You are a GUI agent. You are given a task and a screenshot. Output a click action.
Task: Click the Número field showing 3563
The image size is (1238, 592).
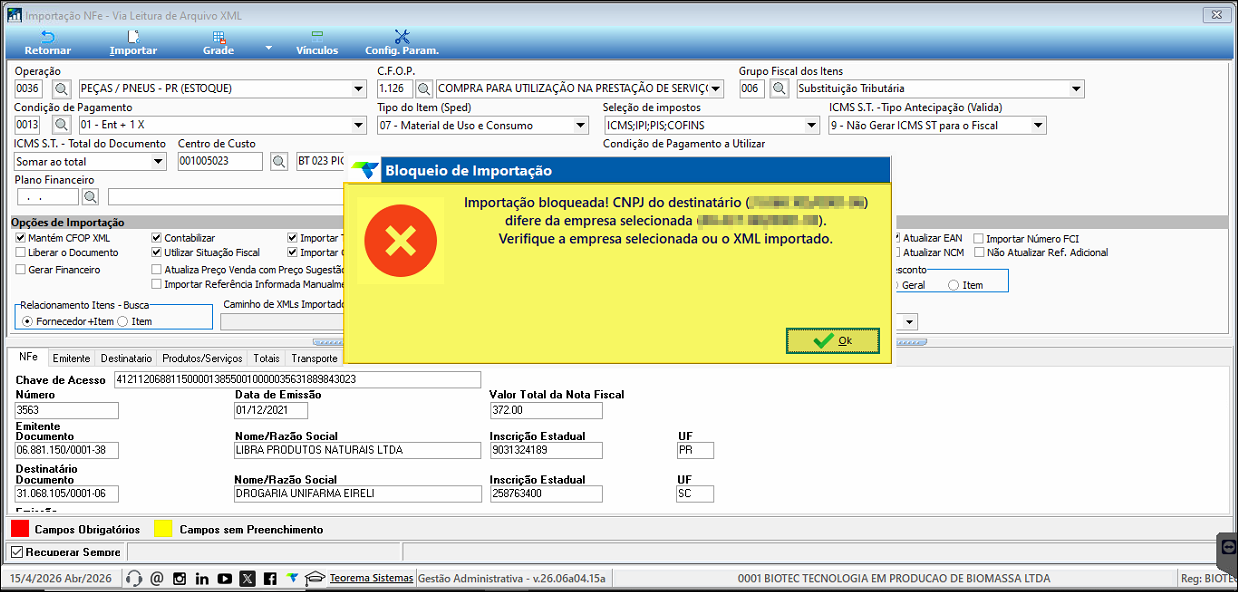[x=67, y=410]
